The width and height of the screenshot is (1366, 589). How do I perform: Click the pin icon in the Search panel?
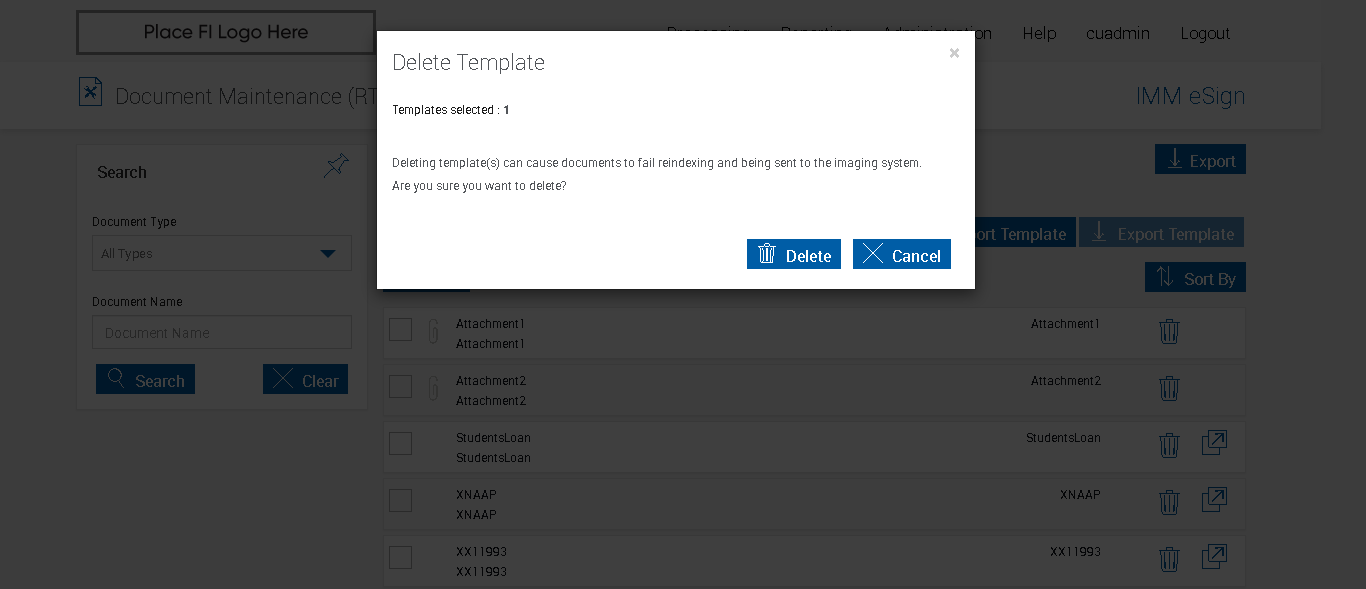(x=337, y=166)
